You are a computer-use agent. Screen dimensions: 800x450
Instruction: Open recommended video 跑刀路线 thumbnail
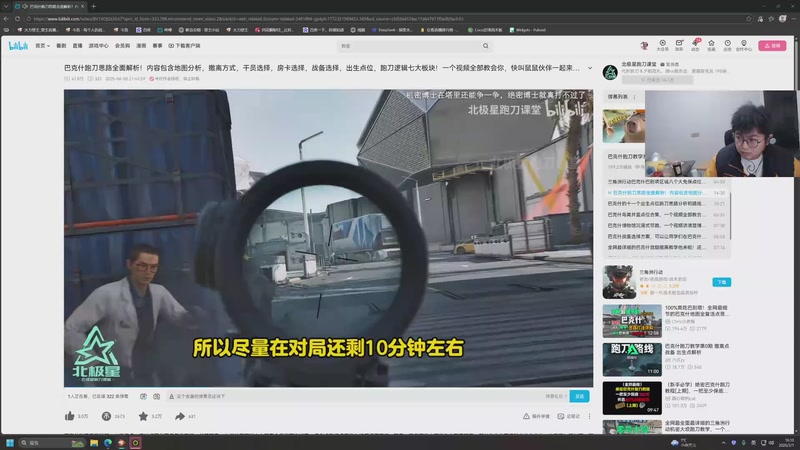[632, 359]
